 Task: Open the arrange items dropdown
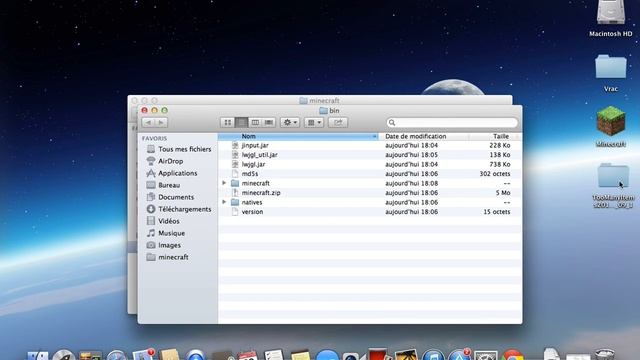coord(314,122)
